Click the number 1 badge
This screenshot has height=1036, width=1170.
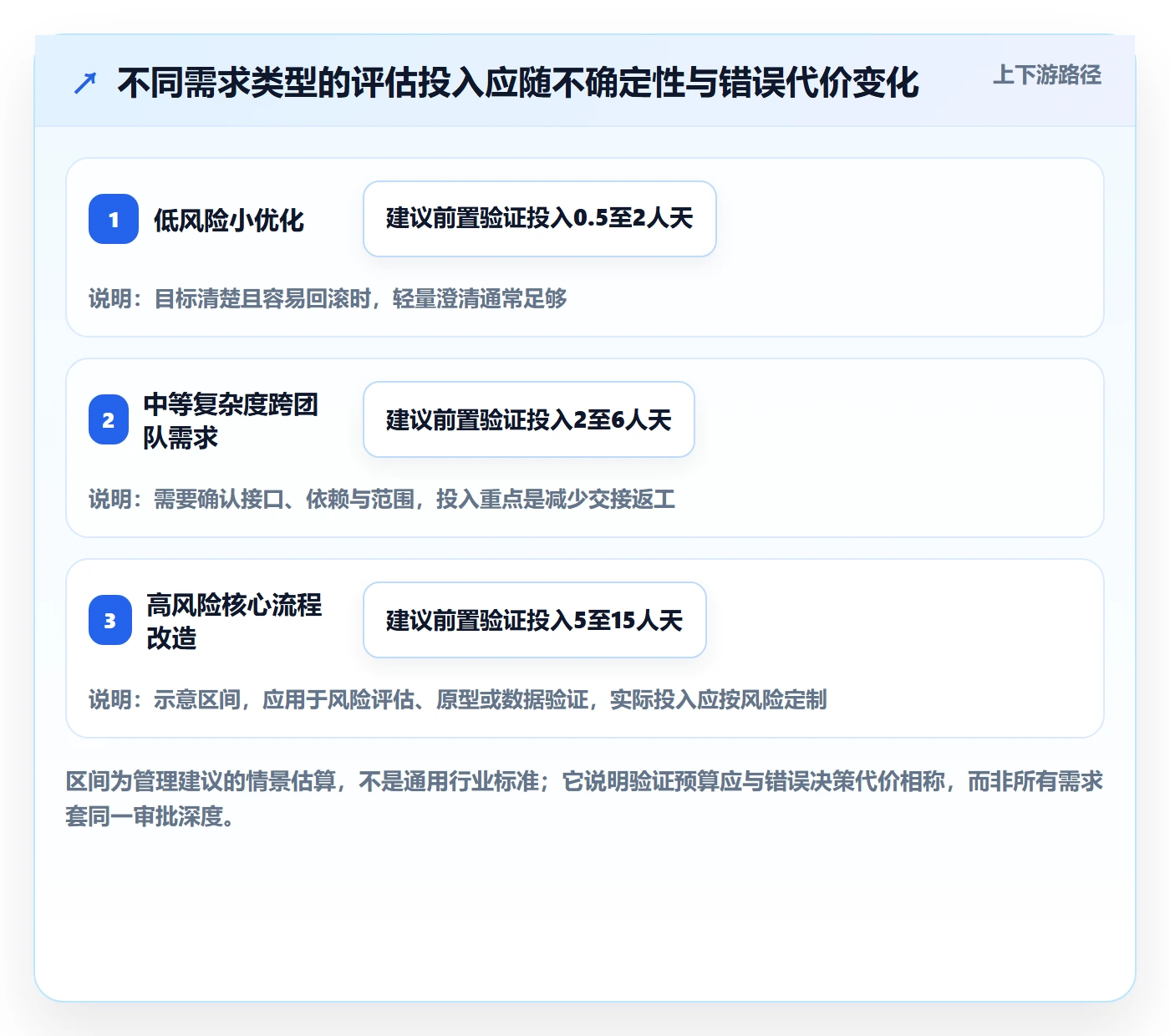[x=114, y=219]
